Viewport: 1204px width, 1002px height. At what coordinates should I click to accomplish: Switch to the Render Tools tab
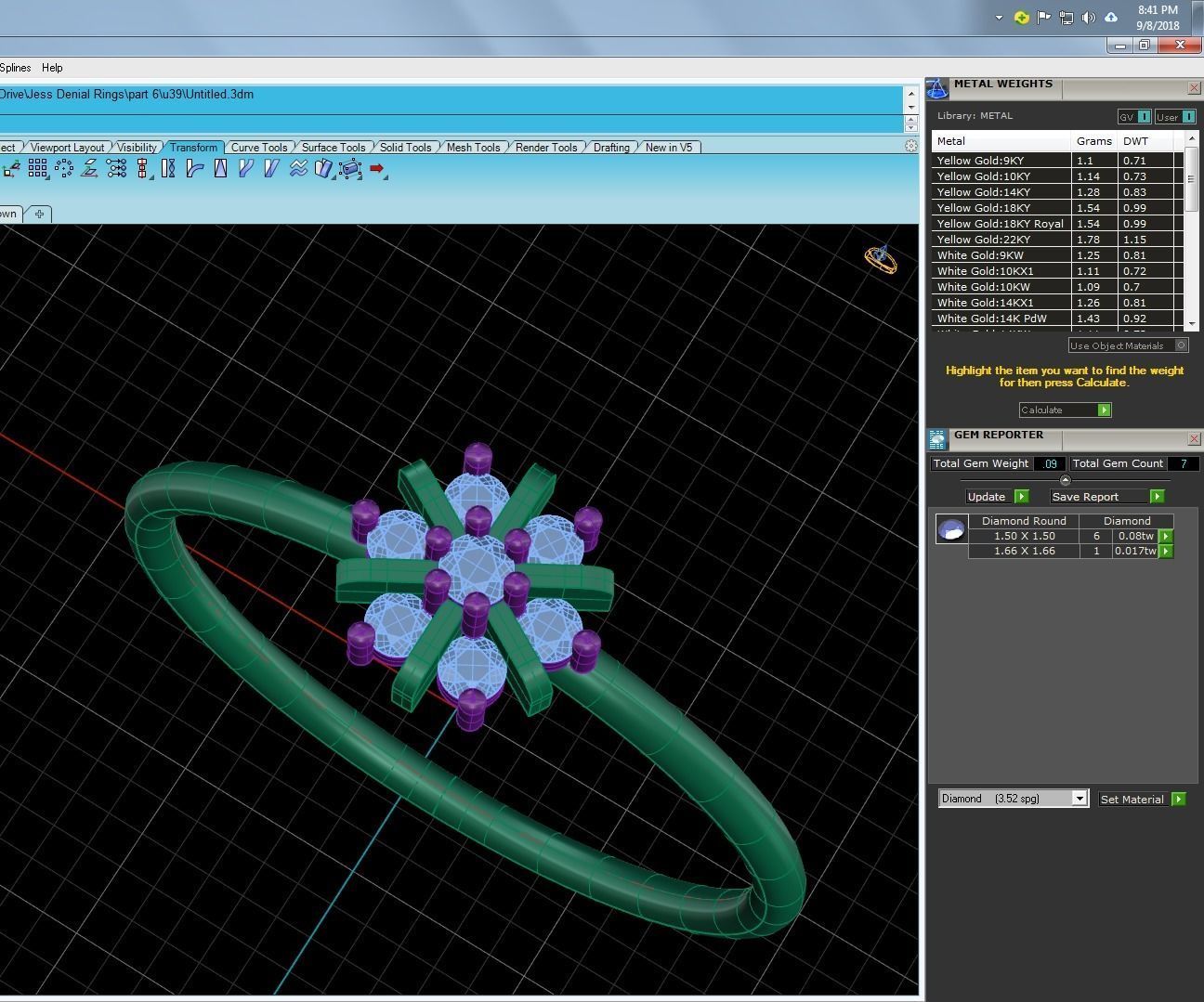coord(546,147)
